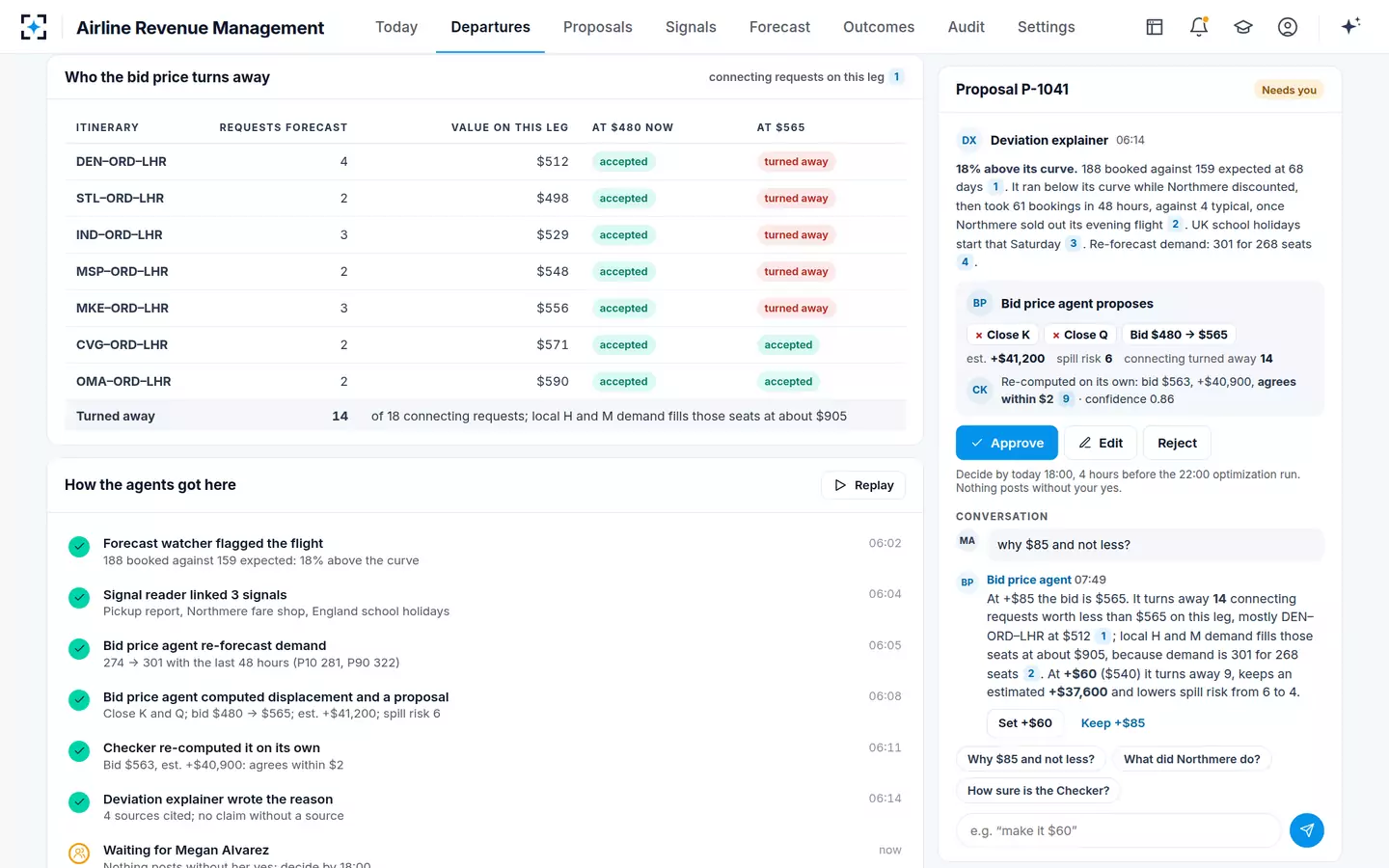Edit the proposal
The image size is (1389, 868).
[x=1101, y=443]
